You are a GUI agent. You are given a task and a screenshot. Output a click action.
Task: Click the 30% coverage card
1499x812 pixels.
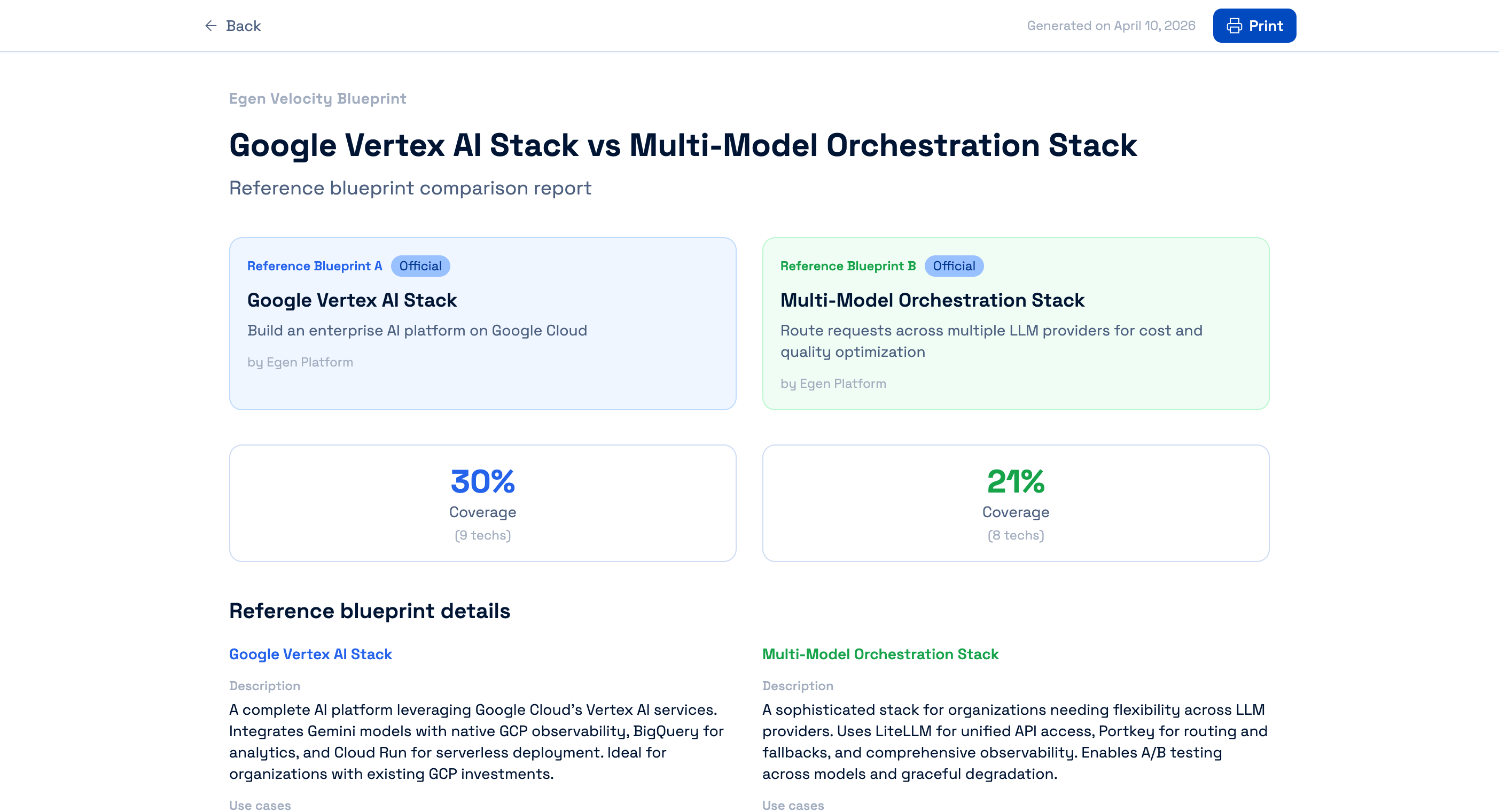pos(482,503)
